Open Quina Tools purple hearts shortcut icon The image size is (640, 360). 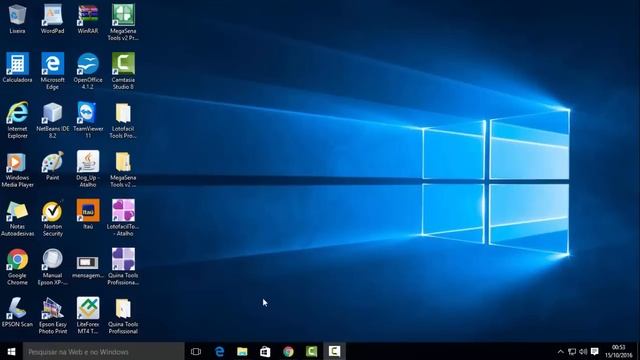(123, 259)
